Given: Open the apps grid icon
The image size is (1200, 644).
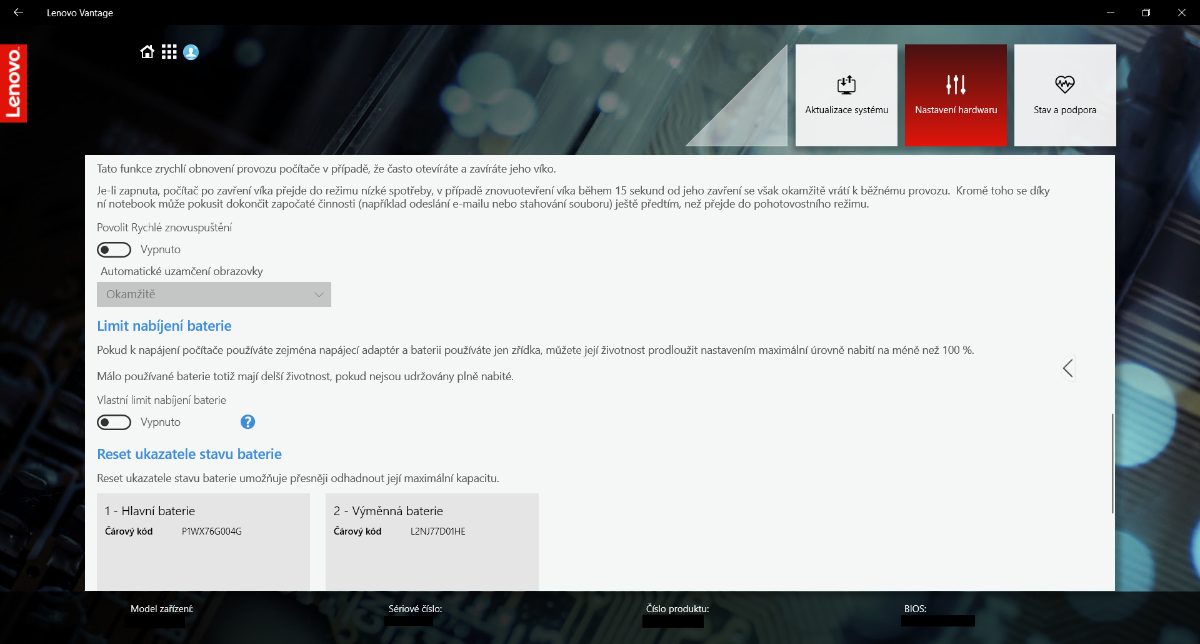Looking at the screenshot, I should tap(169, 52).
